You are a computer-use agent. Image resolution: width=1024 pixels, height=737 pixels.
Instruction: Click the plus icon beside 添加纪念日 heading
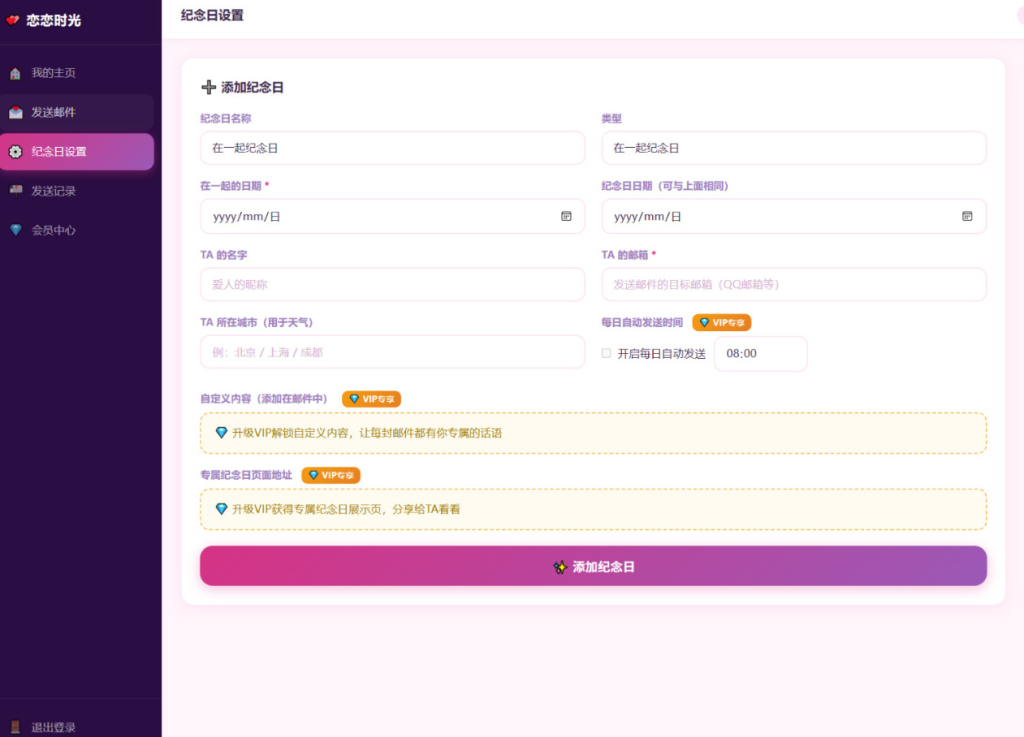tap(208, 87)
